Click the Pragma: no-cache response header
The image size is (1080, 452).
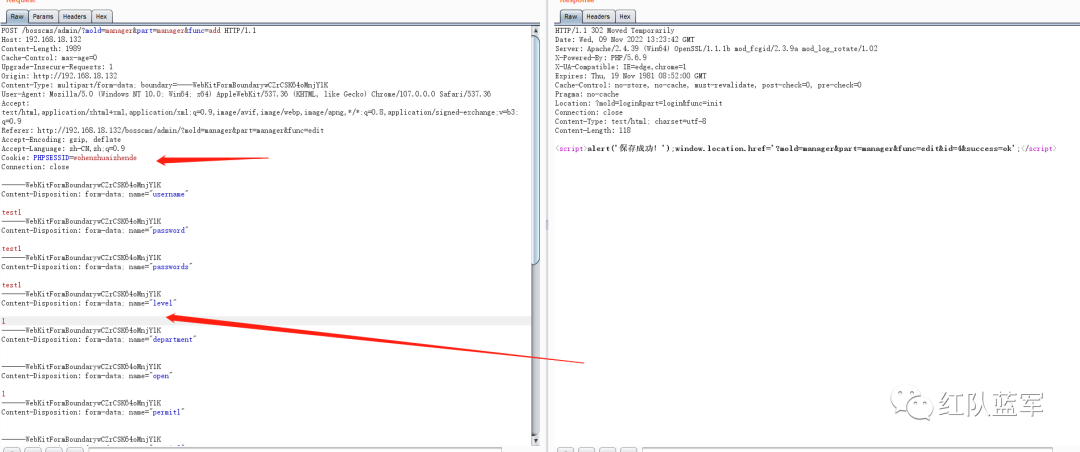point(587,94)
